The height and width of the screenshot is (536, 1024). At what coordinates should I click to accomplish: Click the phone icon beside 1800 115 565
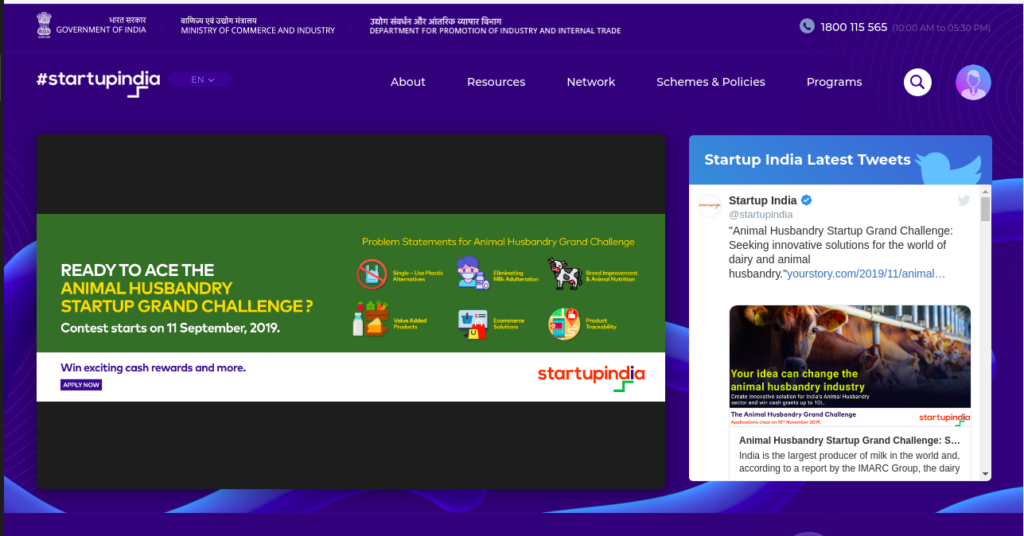pos(807,26)
